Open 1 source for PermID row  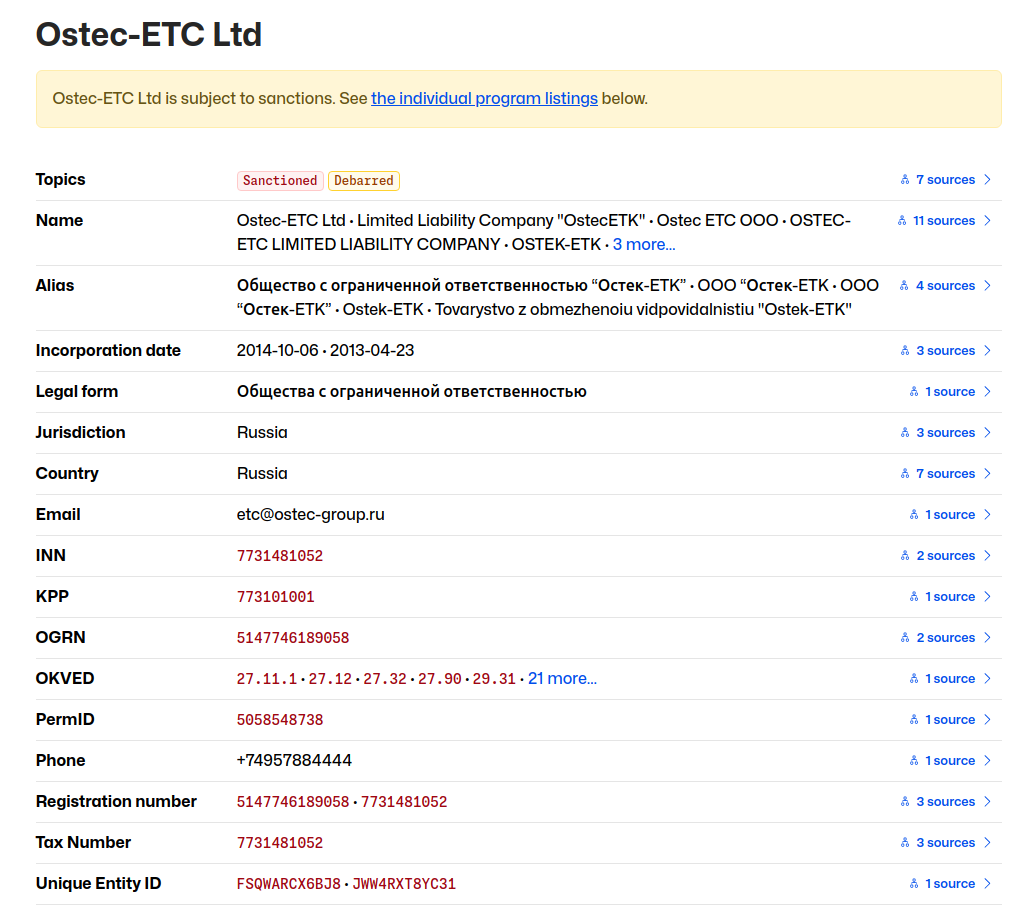click(950, 720)
